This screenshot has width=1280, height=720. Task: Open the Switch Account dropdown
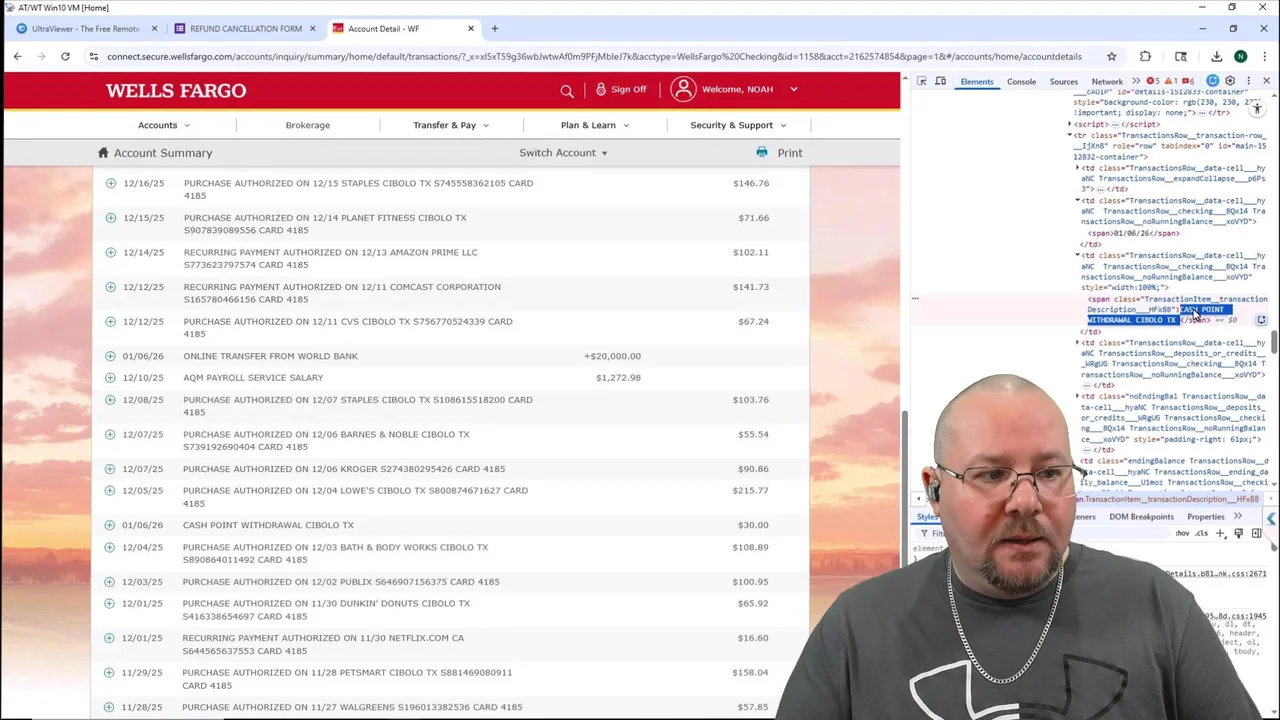(563, 153)
